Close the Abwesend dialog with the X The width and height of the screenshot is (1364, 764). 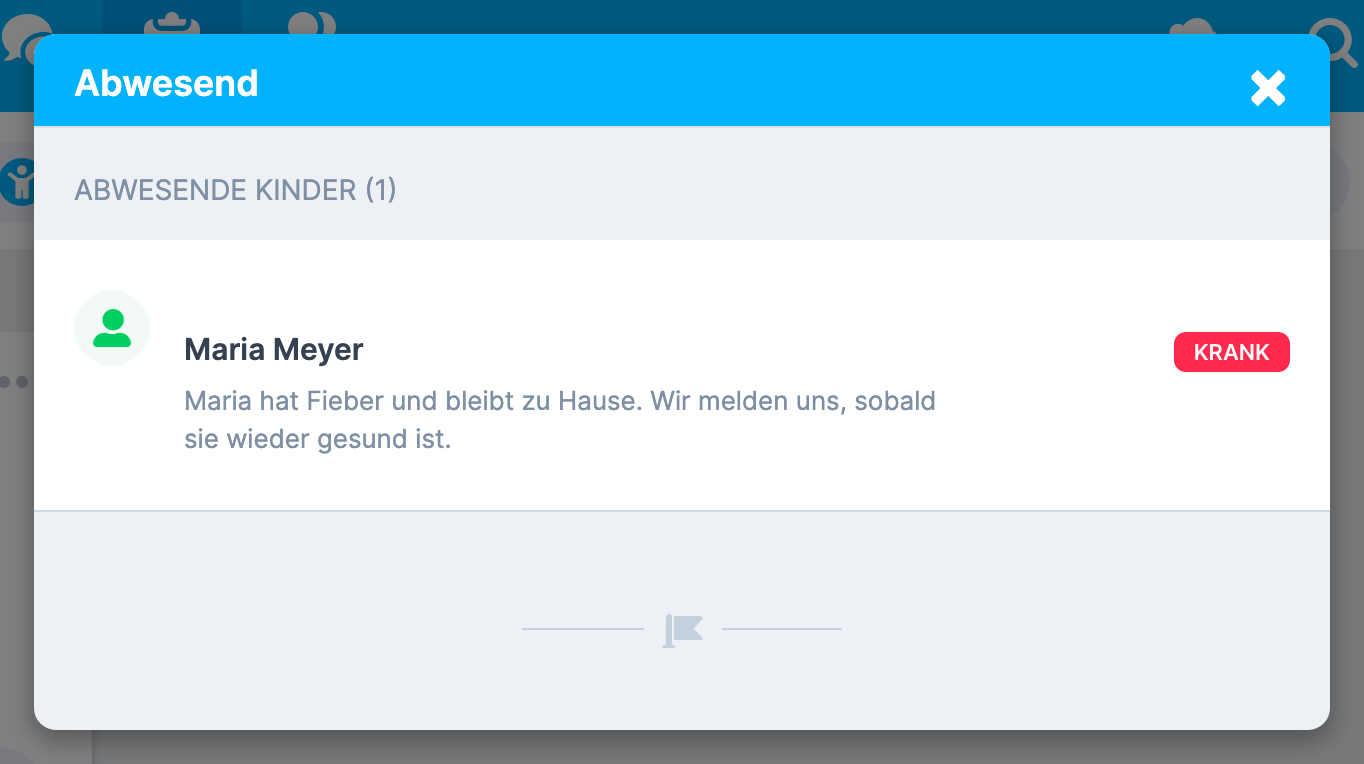(x=1268, y=88)
